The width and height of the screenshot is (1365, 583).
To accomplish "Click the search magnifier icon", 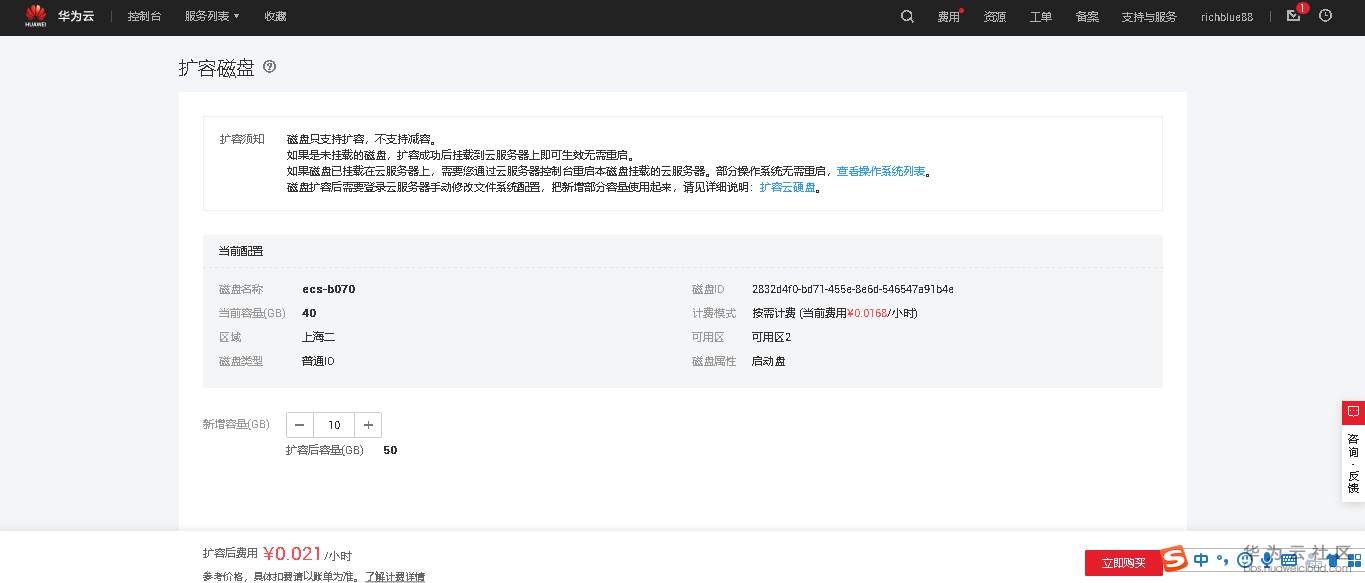I will coord(907,17).
